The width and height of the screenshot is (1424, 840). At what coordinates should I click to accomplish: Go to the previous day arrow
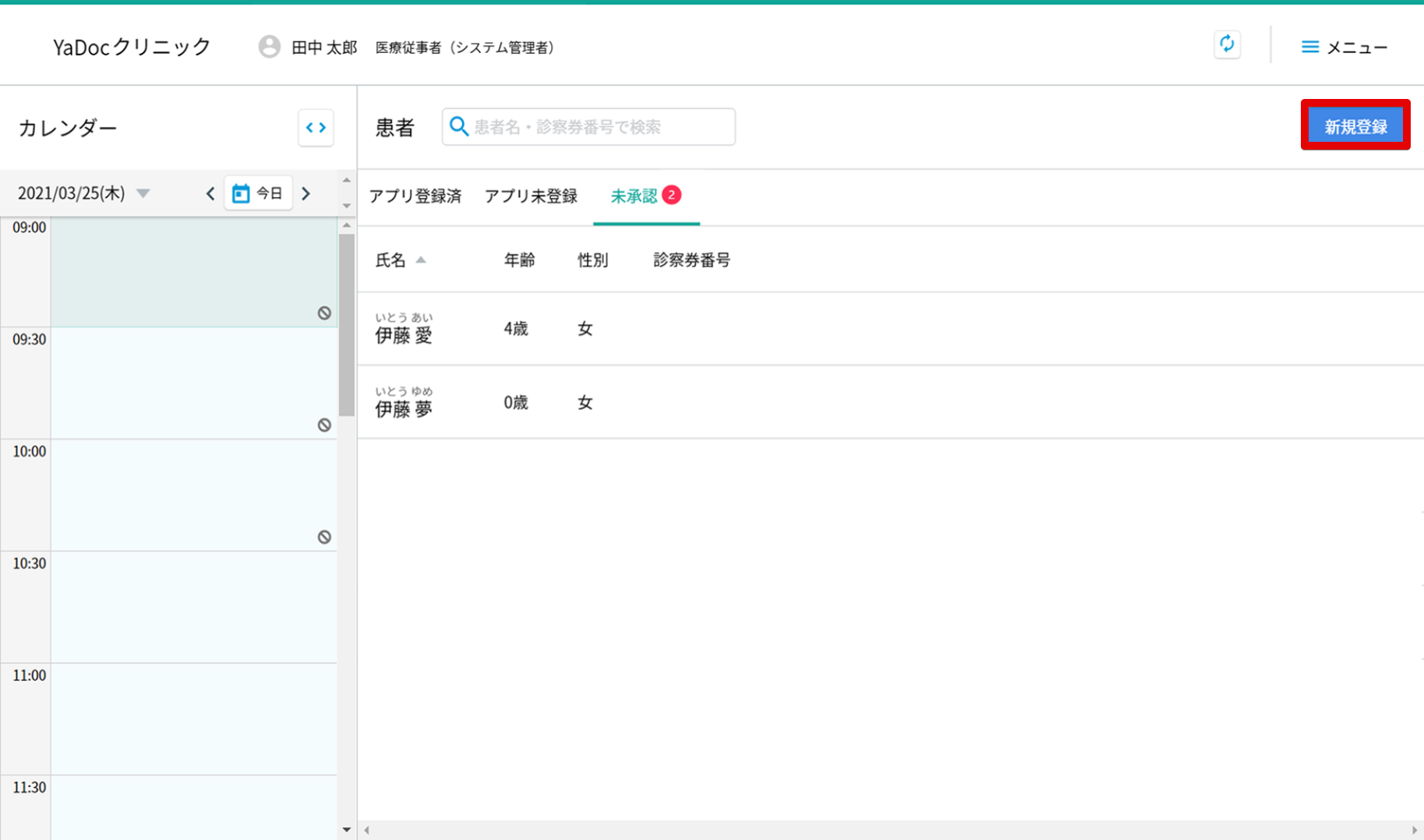coord(210,194)
